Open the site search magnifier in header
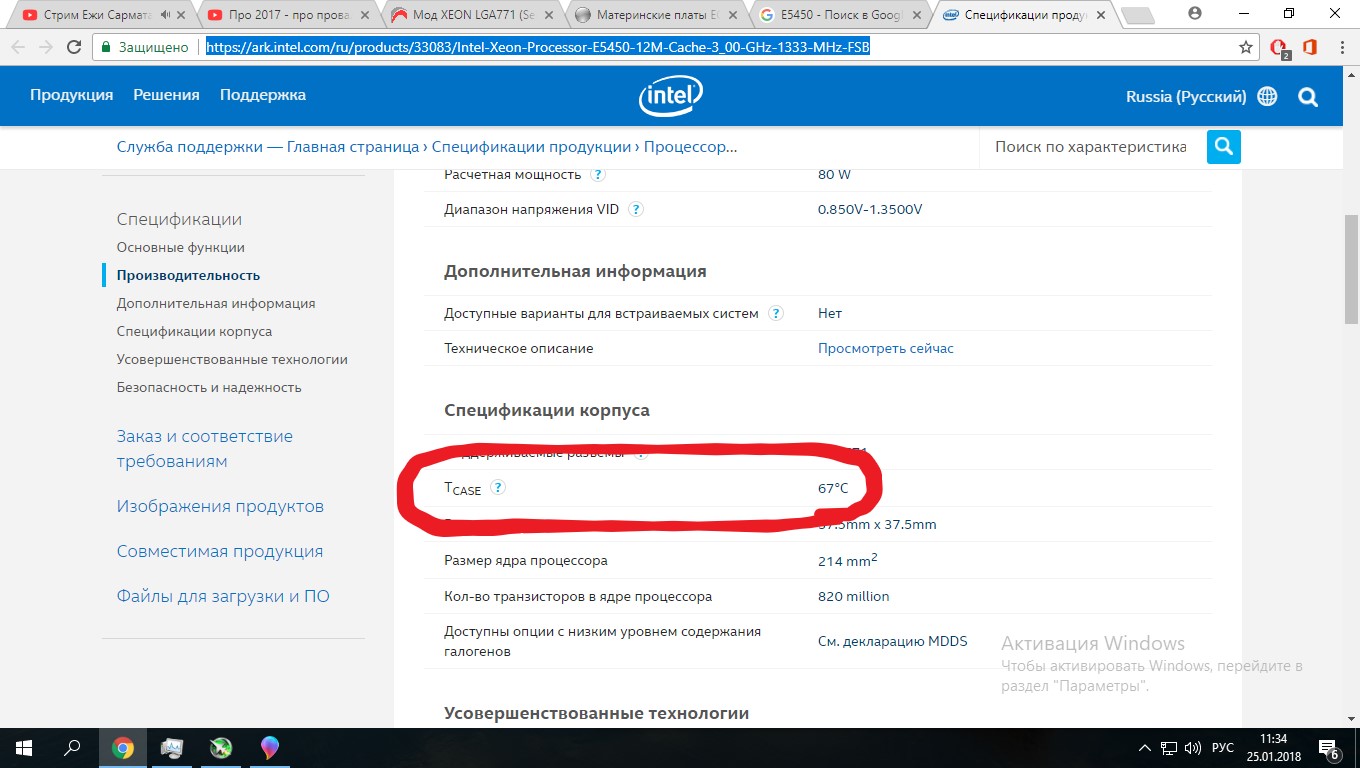The height and width of the screenshot is (768, 1360). pyautogui.click(x=1308, y=97)
